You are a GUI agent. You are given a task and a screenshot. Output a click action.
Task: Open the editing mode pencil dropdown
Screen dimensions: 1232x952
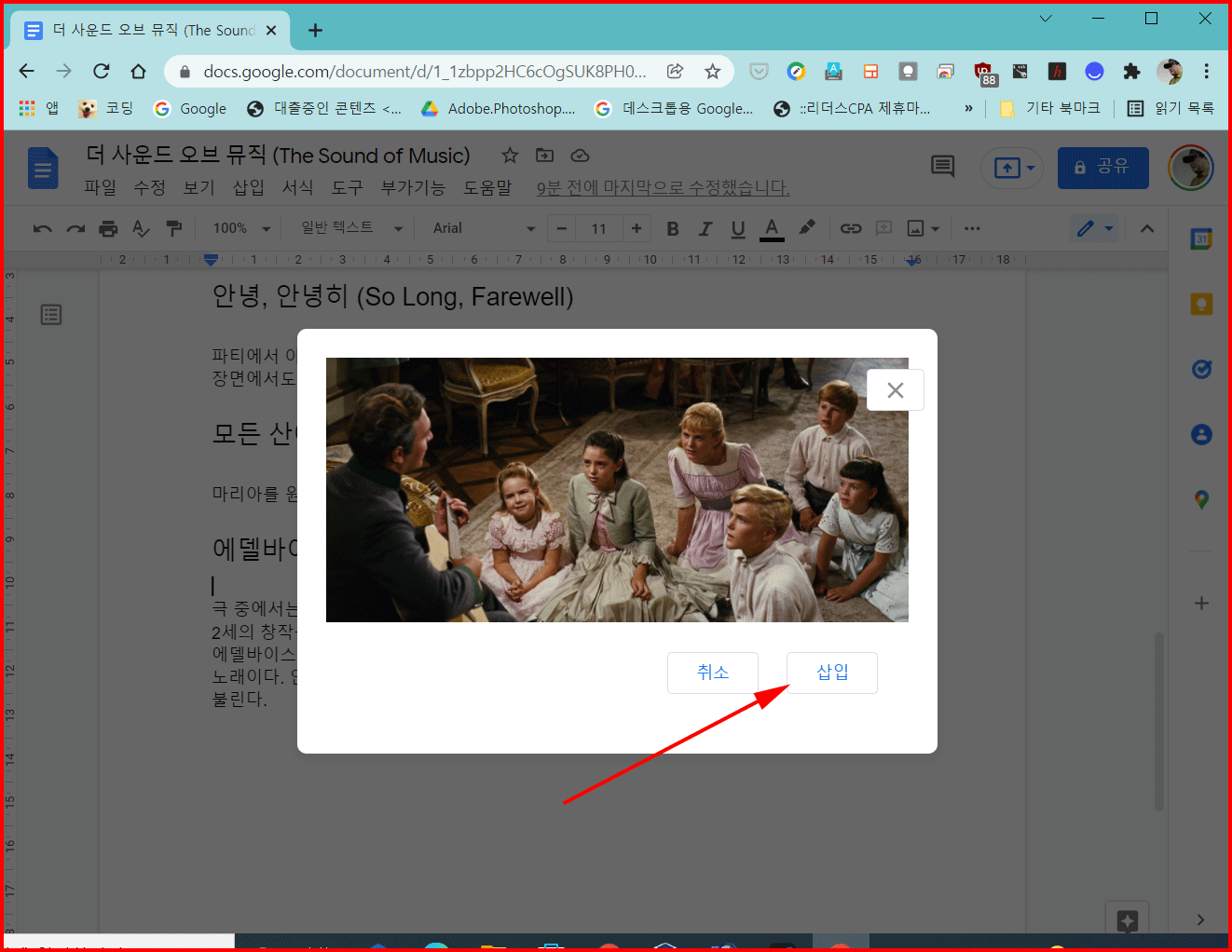[x=1094, y=228]
